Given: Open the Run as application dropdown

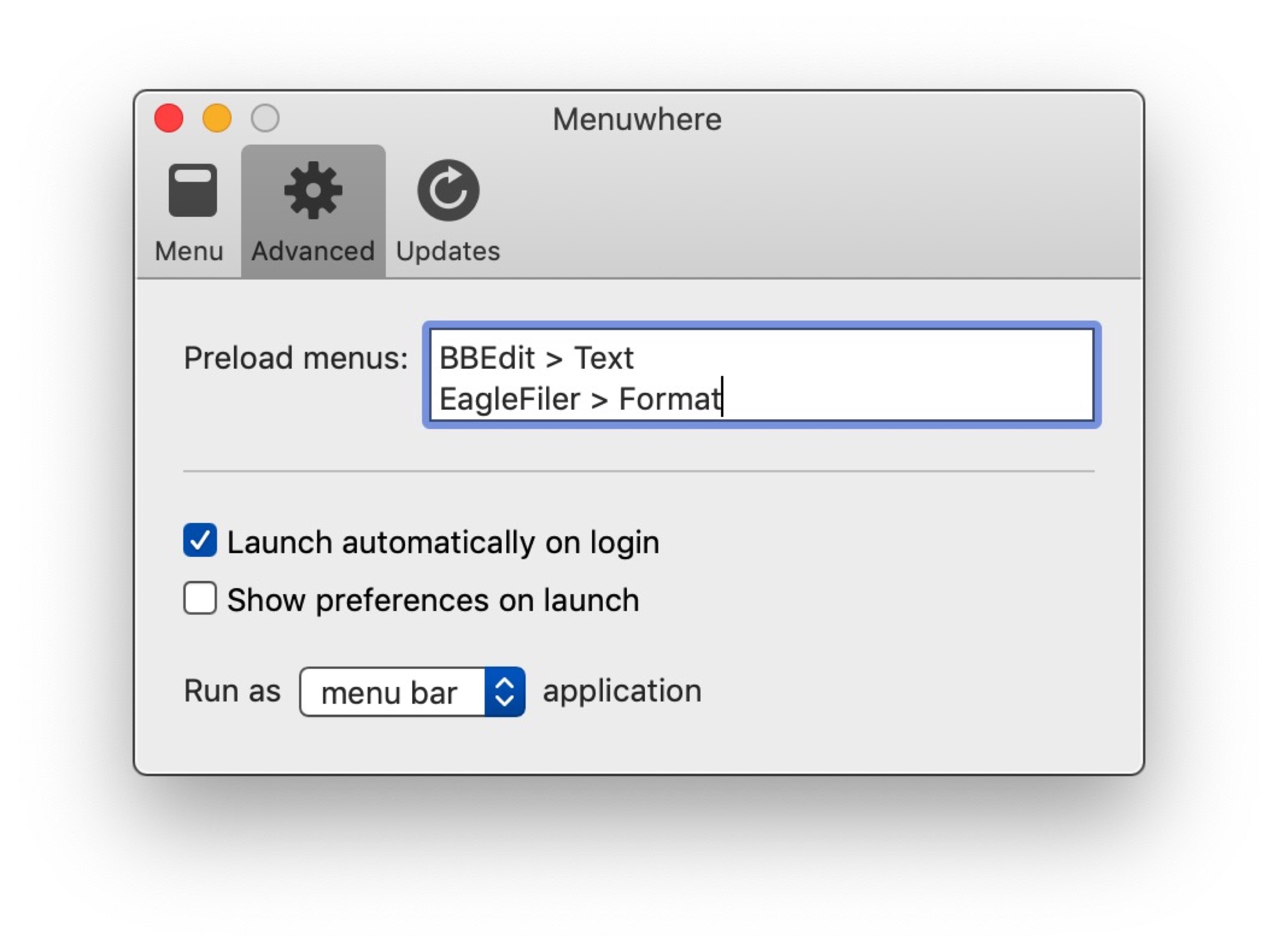Looking at the screenshot, I should 412,691.
